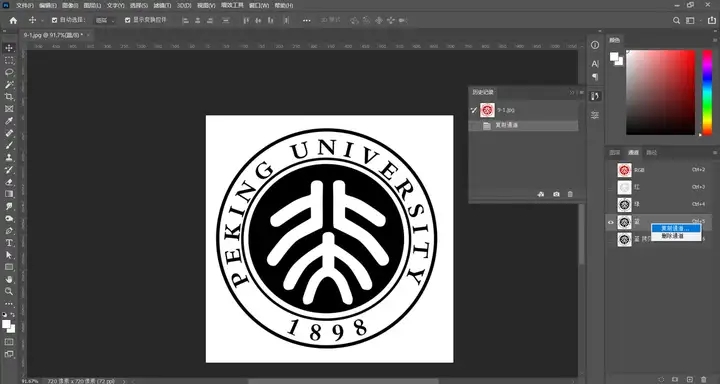Select the History Brush tool
This screenshot has height=384, width=720.
pos(9,169)
